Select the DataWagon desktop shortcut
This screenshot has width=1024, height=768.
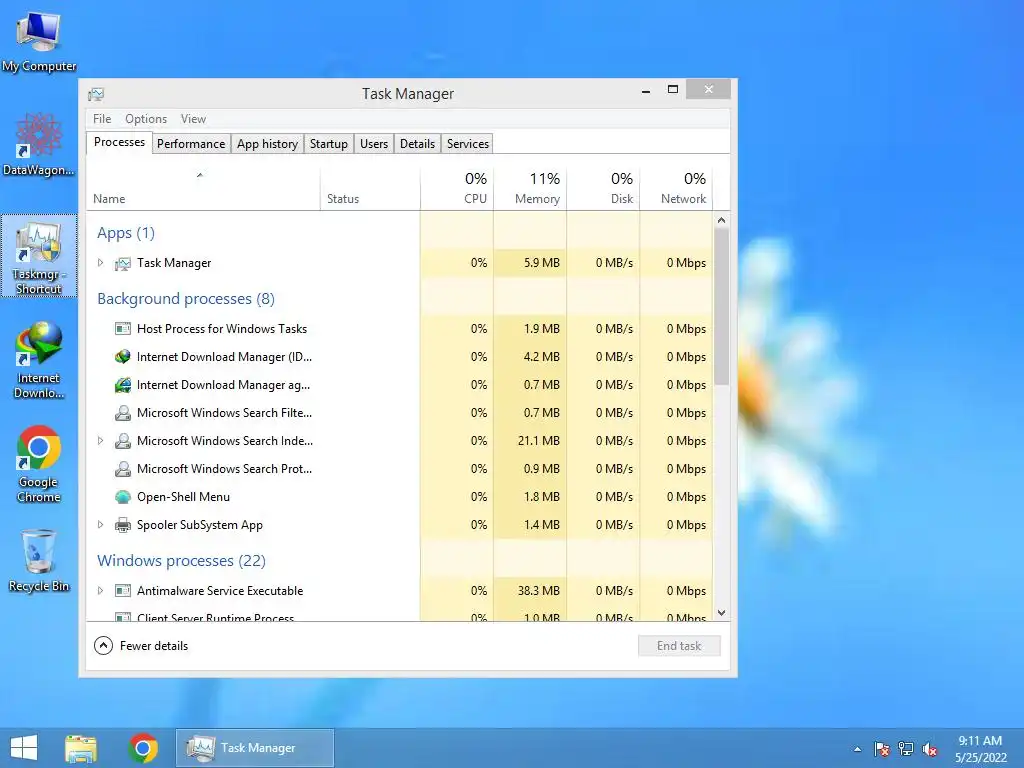39,144
